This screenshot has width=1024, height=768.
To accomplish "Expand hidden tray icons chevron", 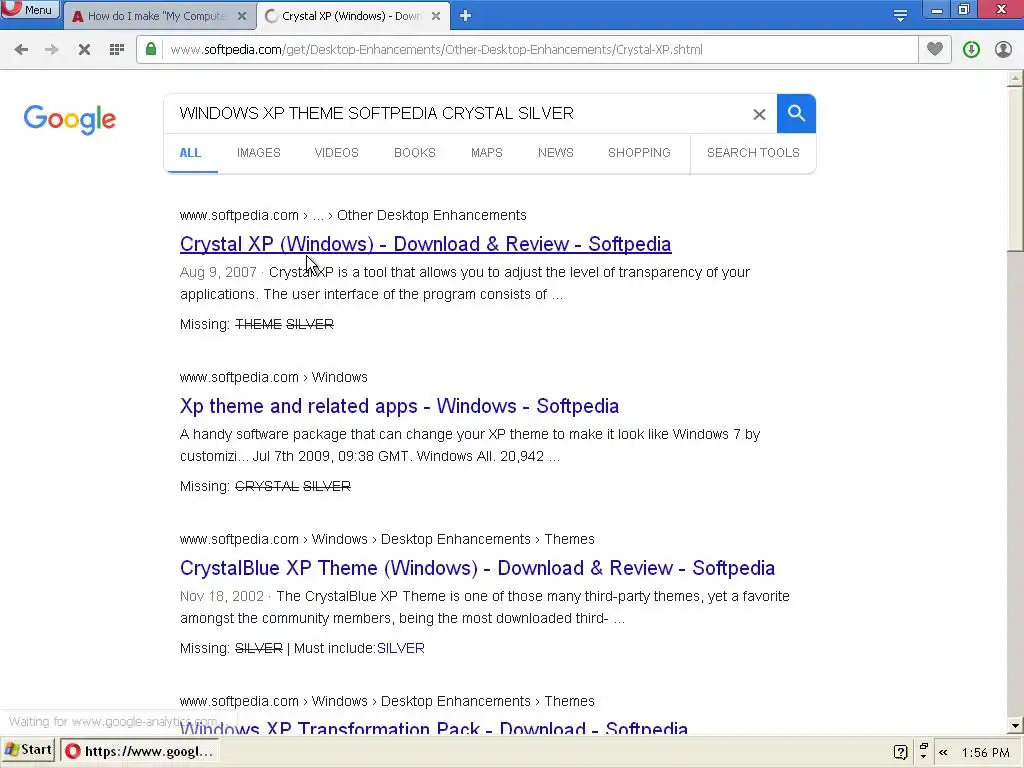I will coord(943,752).
